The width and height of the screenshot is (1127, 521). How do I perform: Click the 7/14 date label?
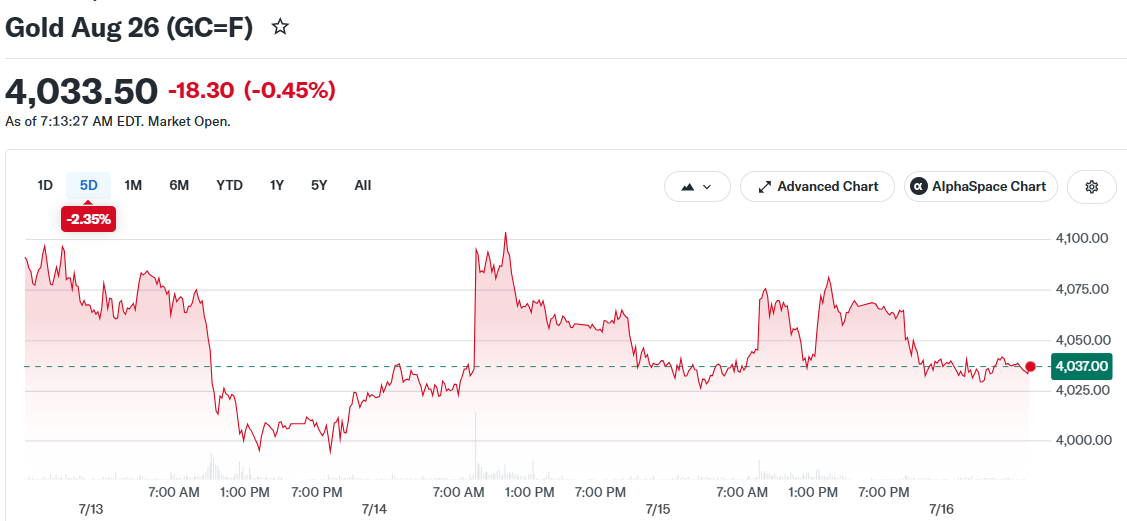(374, 510)
